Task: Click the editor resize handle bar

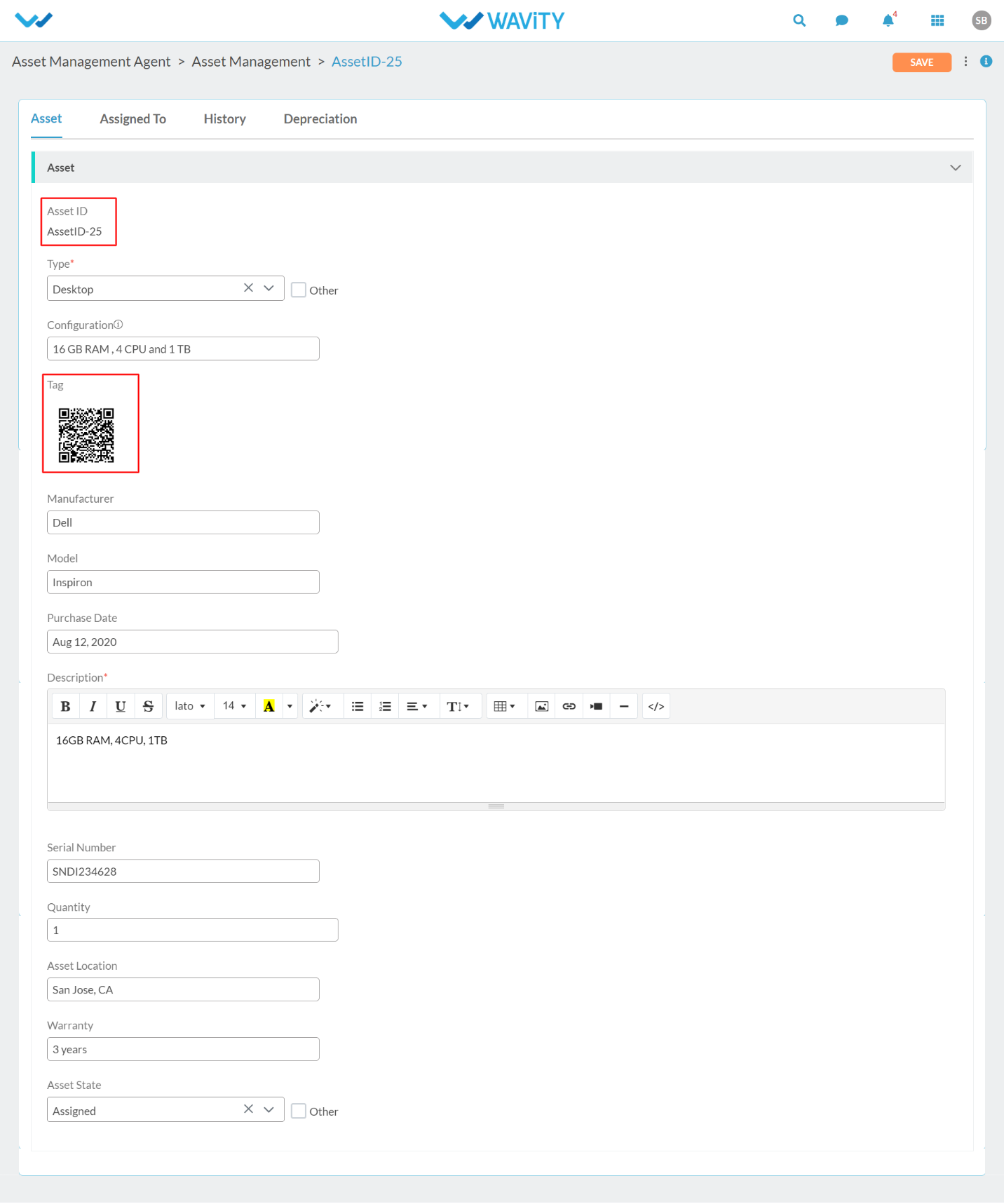Action: tap(496, 806)
